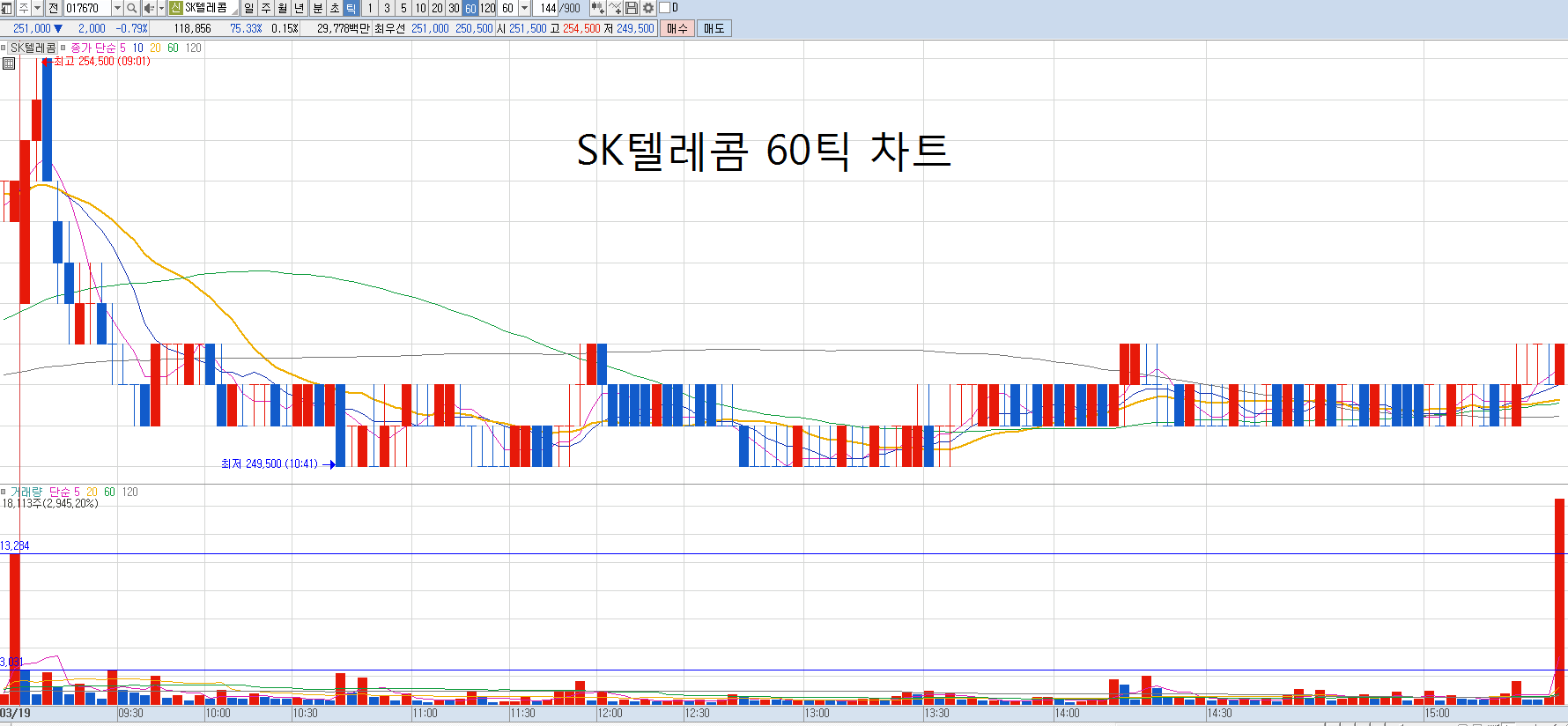This screenshot has width=1568, height=726.
Task: Select the 년 yearly period button
Action: [300, 8]
